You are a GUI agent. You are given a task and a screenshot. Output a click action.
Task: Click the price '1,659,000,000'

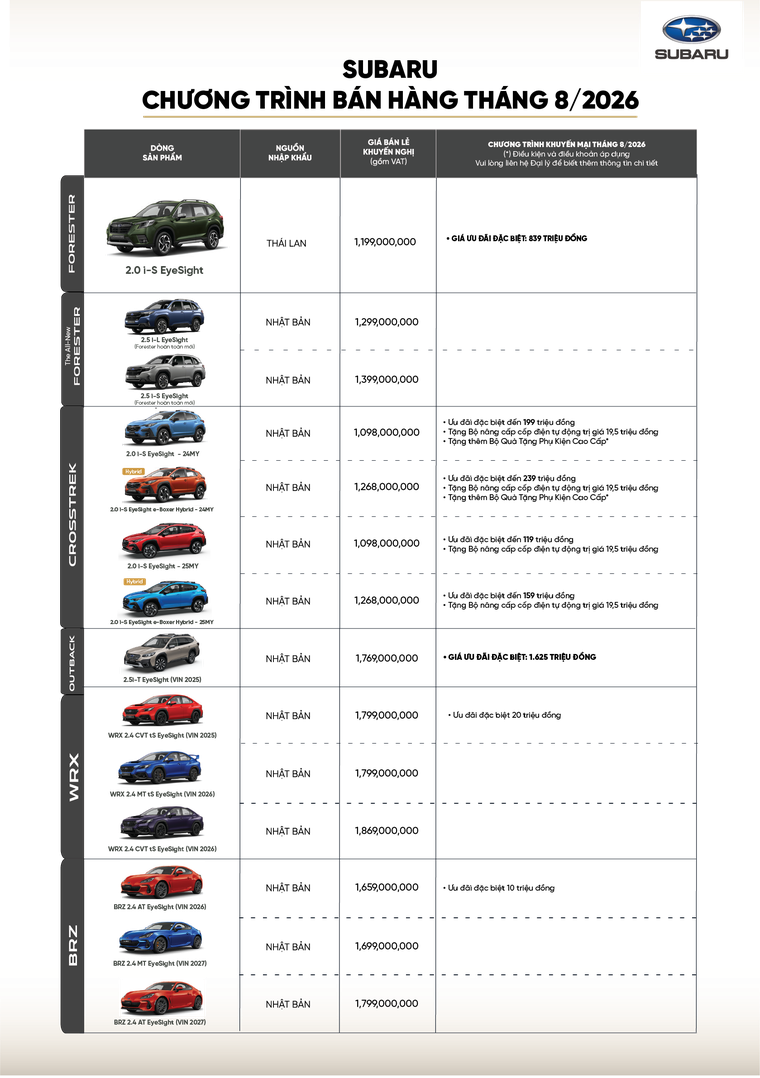coord(387,888)
